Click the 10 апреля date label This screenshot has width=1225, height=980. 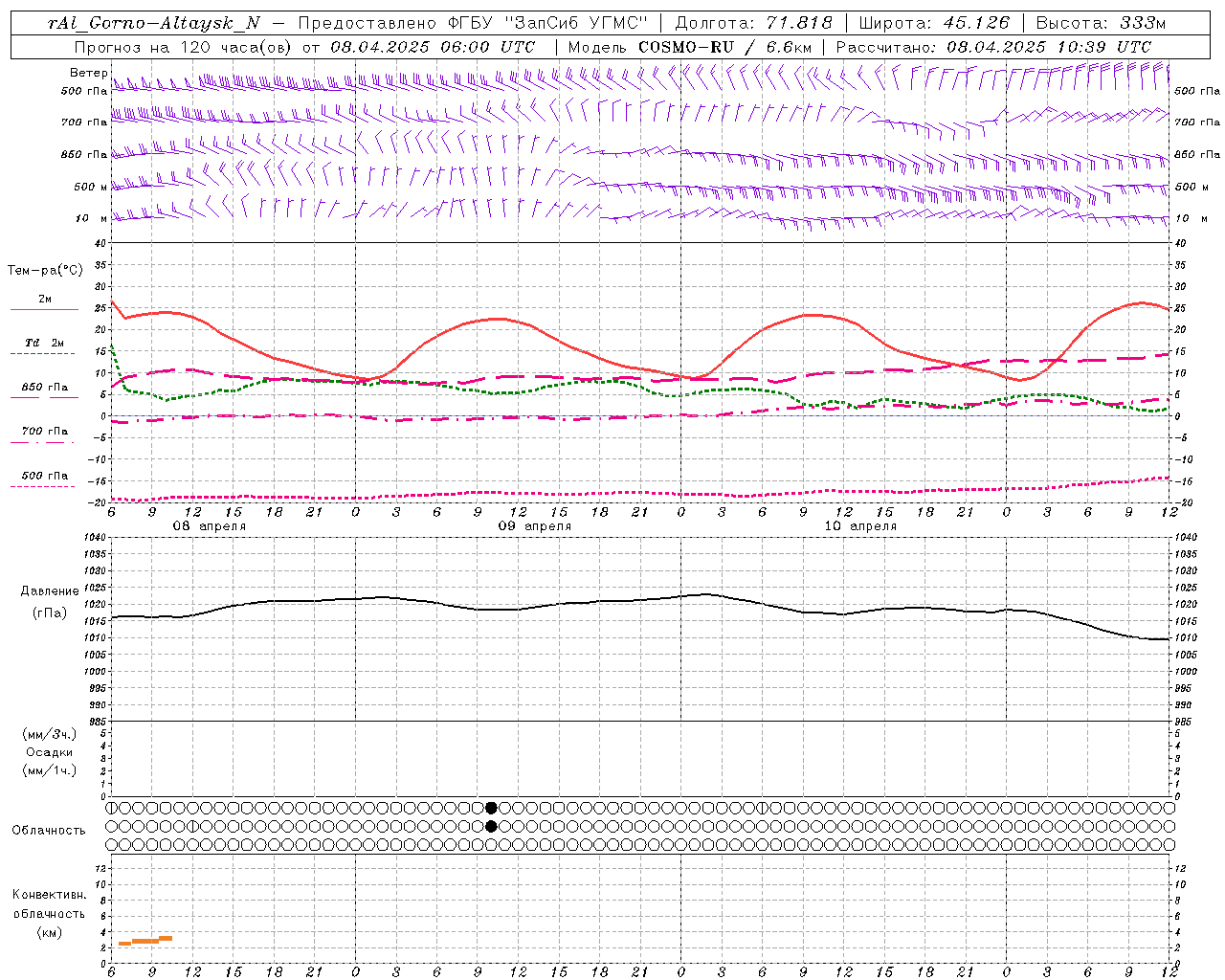pyautogui.click(x=859, y=526)
